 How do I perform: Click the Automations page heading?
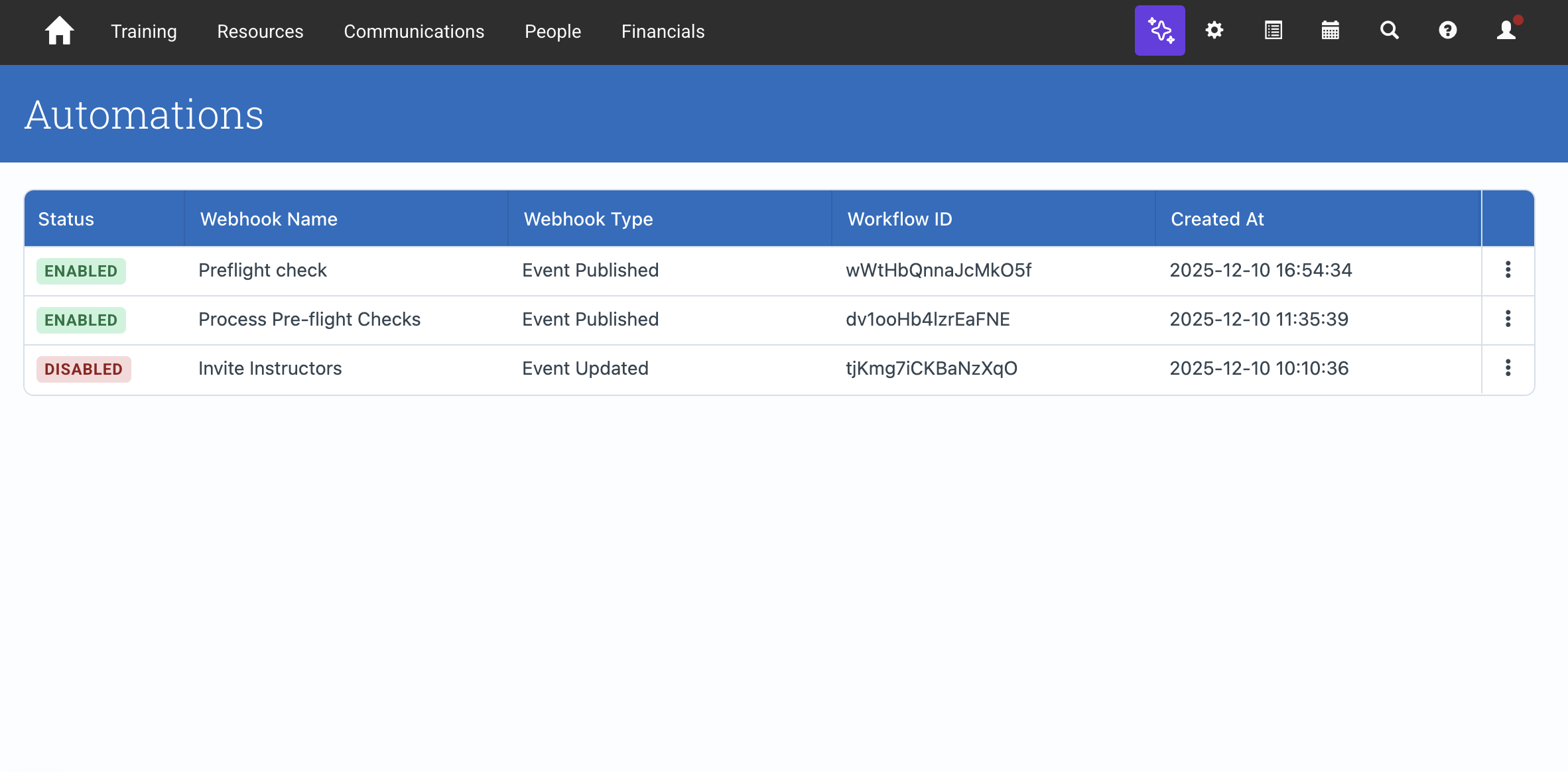click(x=144, y=115)
